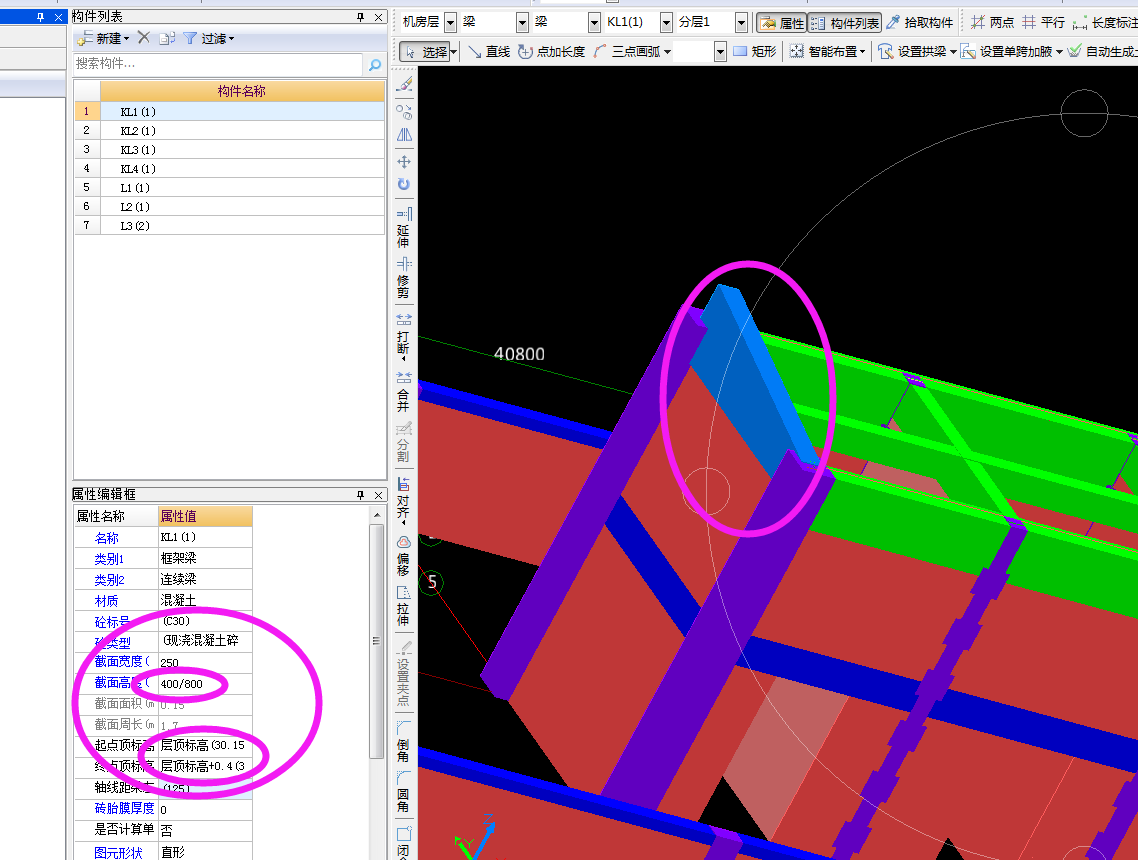The height and width of the screenshot is (860, 1138).
Task: Click the 设置拱梁 arch beam tool
Action: point(917,52)
